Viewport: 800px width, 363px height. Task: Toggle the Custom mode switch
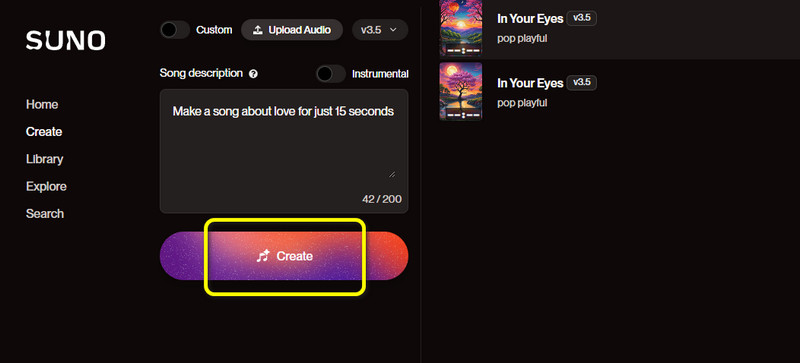point(175,30)
